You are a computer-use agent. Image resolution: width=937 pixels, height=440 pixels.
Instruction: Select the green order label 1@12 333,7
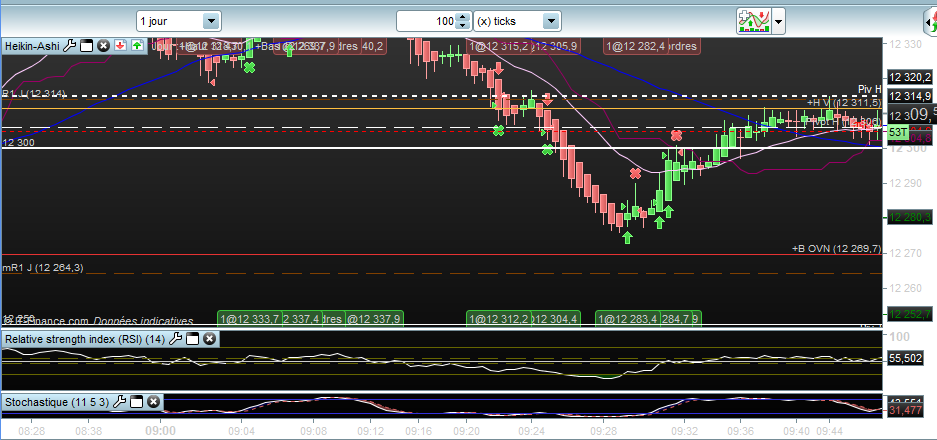click(x=249, y=319)
